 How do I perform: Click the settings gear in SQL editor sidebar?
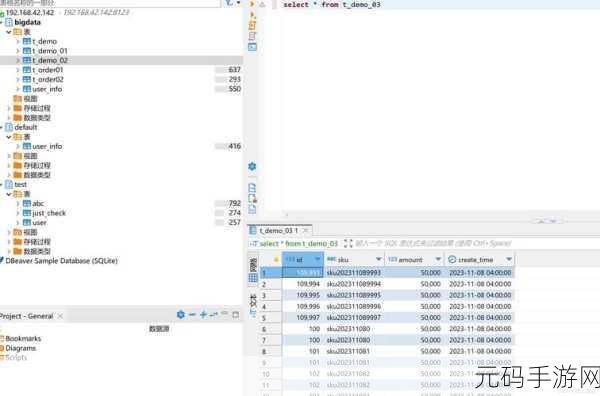click(x=252, y=166)
